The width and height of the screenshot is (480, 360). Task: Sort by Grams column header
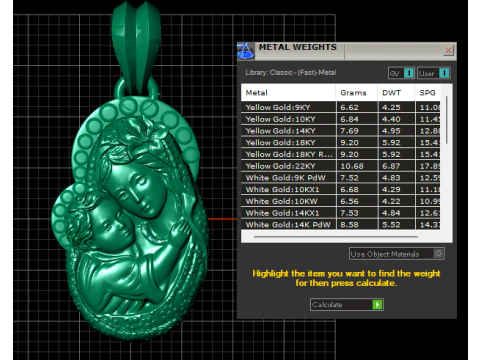pos(357,93)
